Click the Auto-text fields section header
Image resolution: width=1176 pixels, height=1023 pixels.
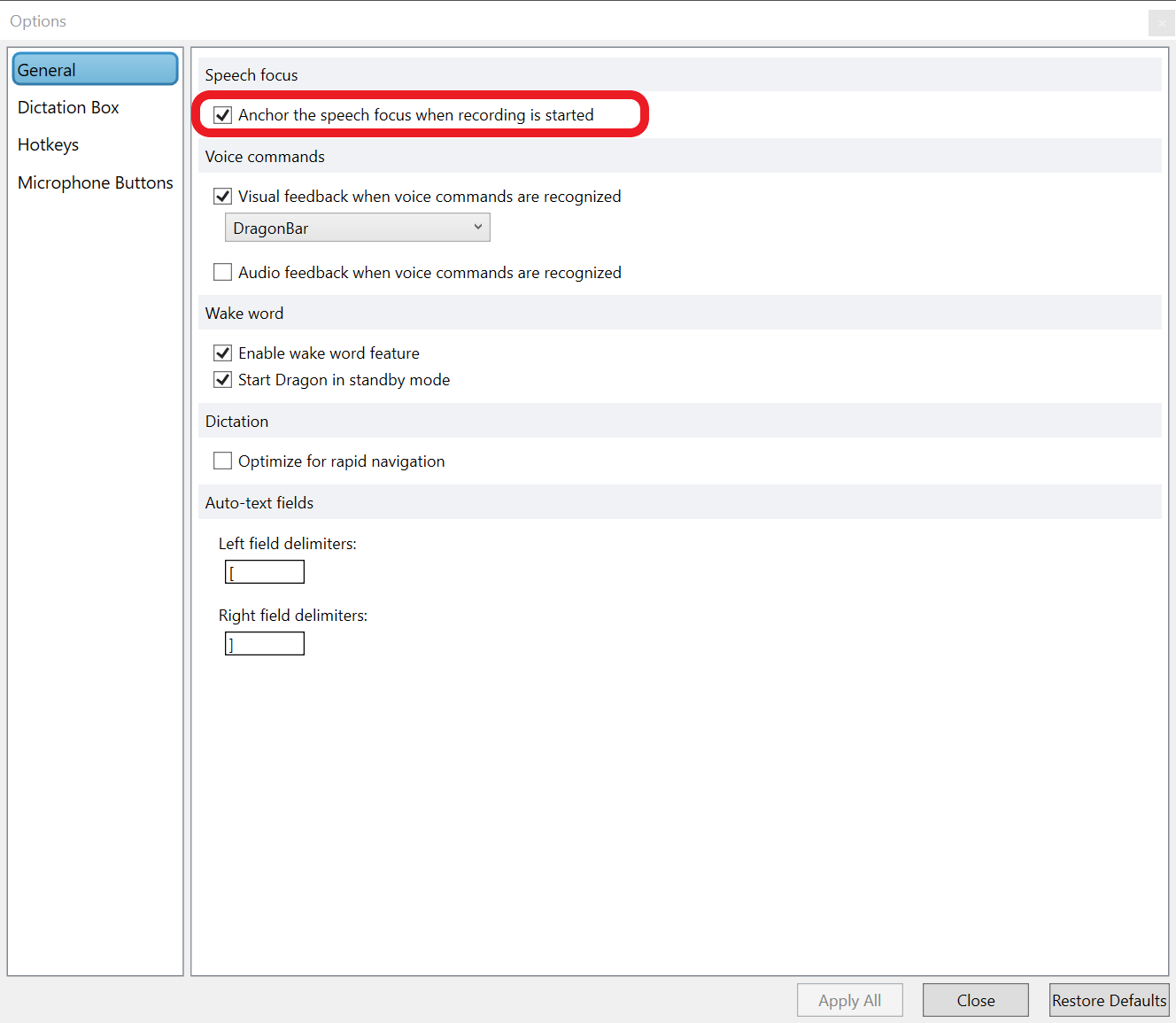259,503
